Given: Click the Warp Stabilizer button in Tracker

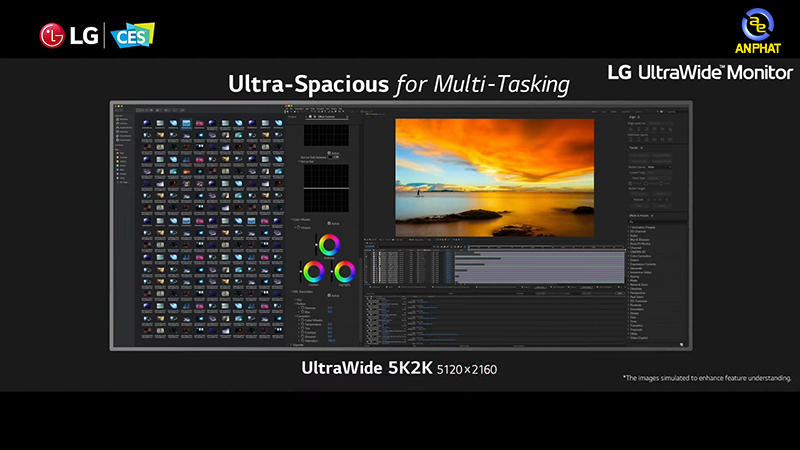Looking at the screenshot, I should [661, 155].
